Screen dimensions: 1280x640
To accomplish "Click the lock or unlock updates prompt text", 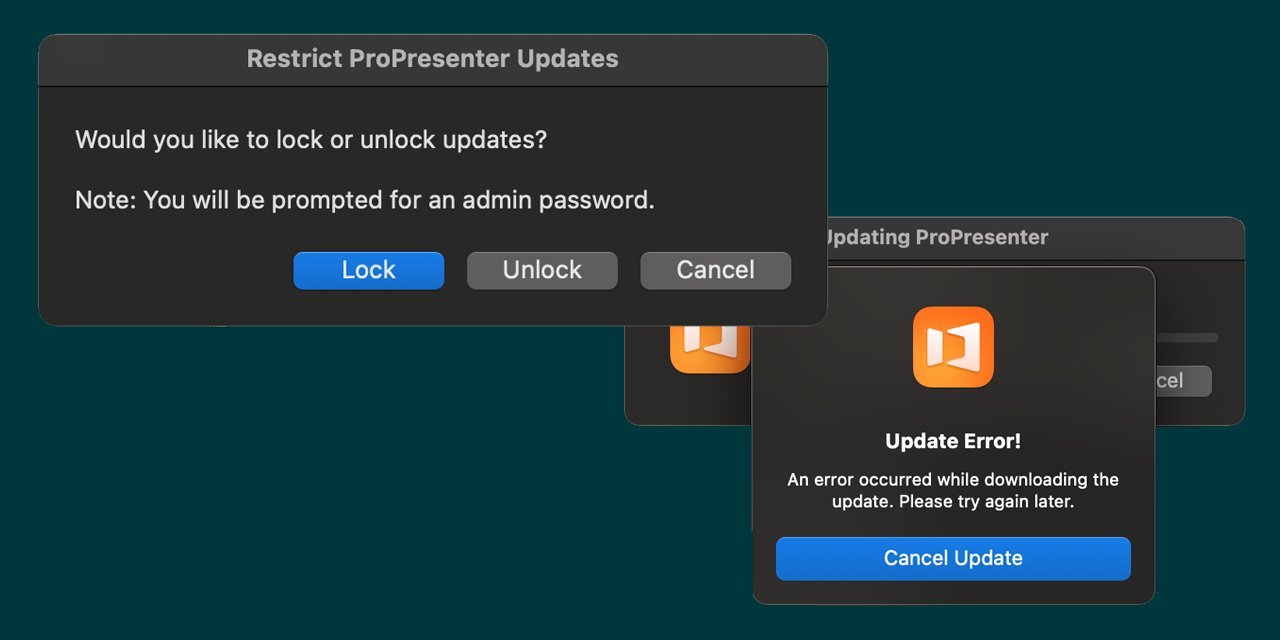I will click(x=310, y=140).
